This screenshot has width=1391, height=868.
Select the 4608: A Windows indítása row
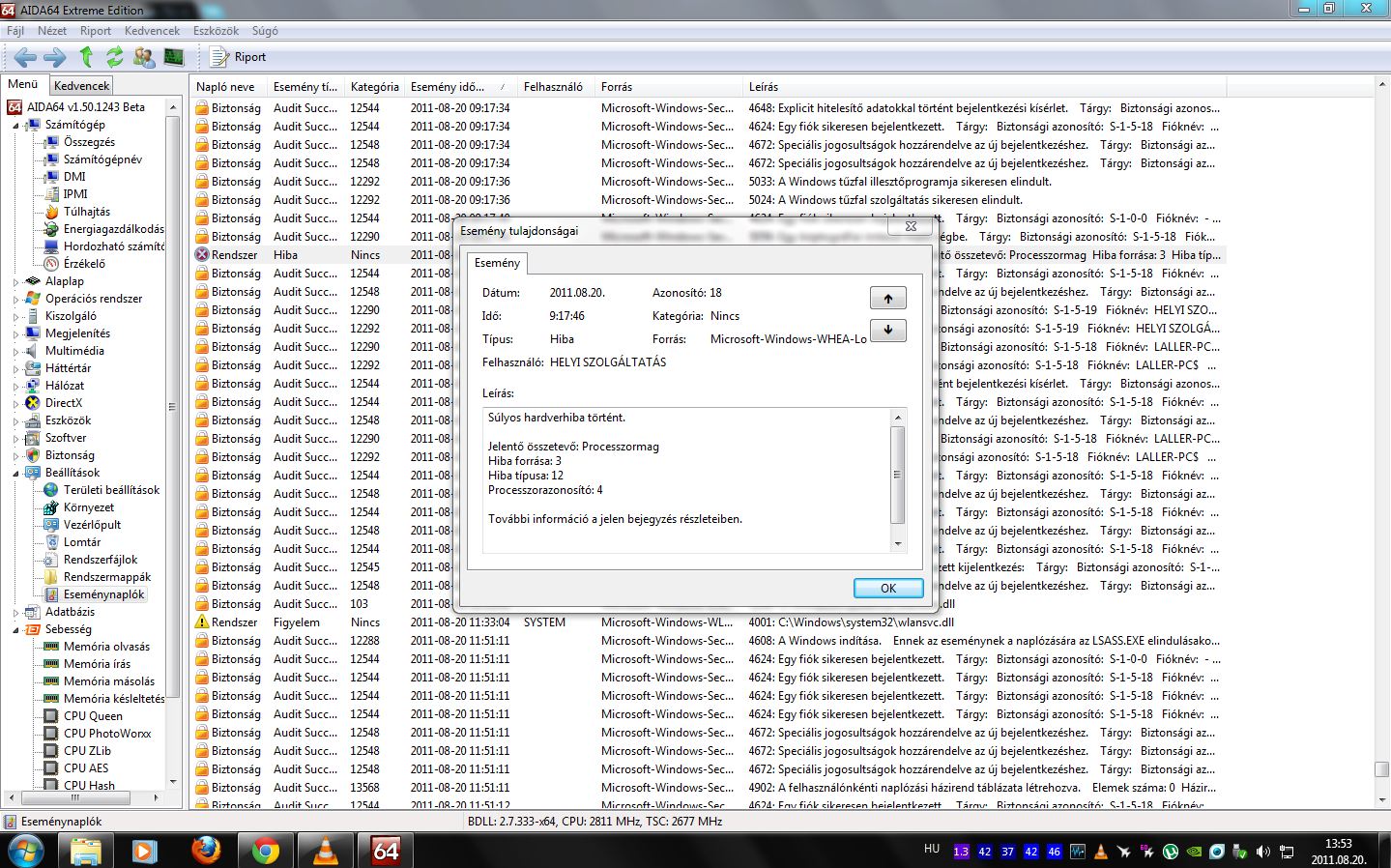(707, 641)
